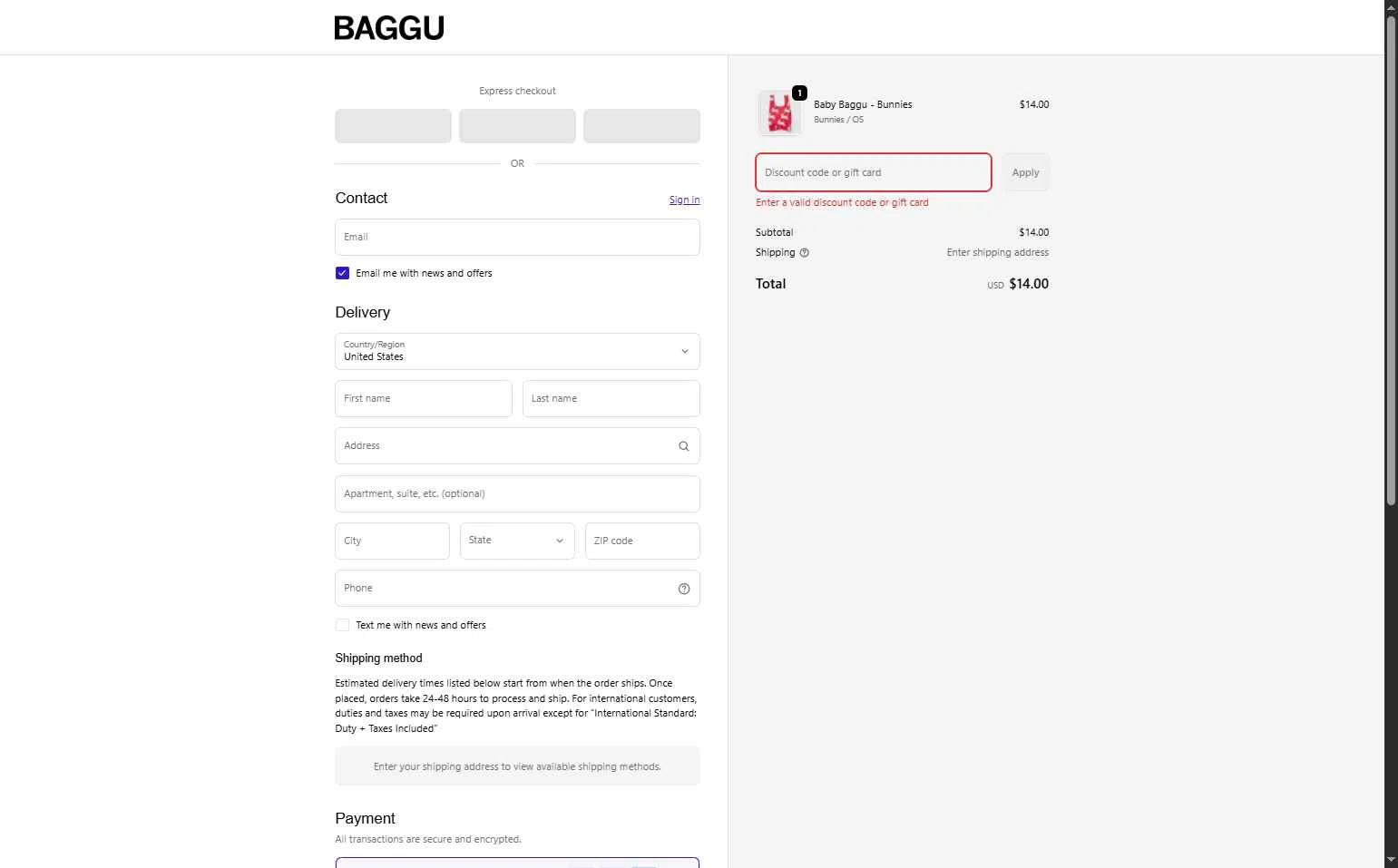This screenshot has height=868, width=1398.
Task: Click the Sign in link
Action: click(684, 200)
